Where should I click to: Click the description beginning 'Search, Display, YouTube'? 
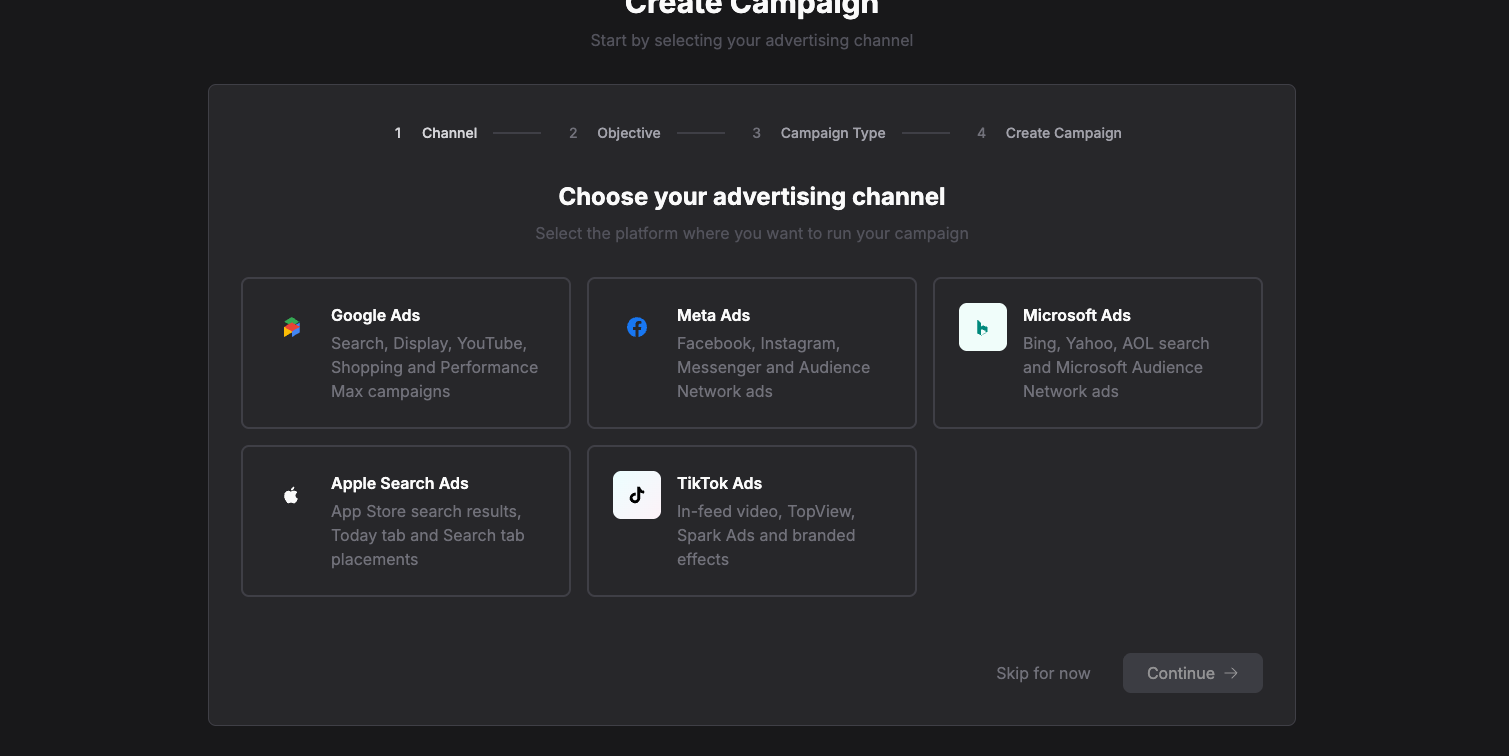(x=434, y=367)
